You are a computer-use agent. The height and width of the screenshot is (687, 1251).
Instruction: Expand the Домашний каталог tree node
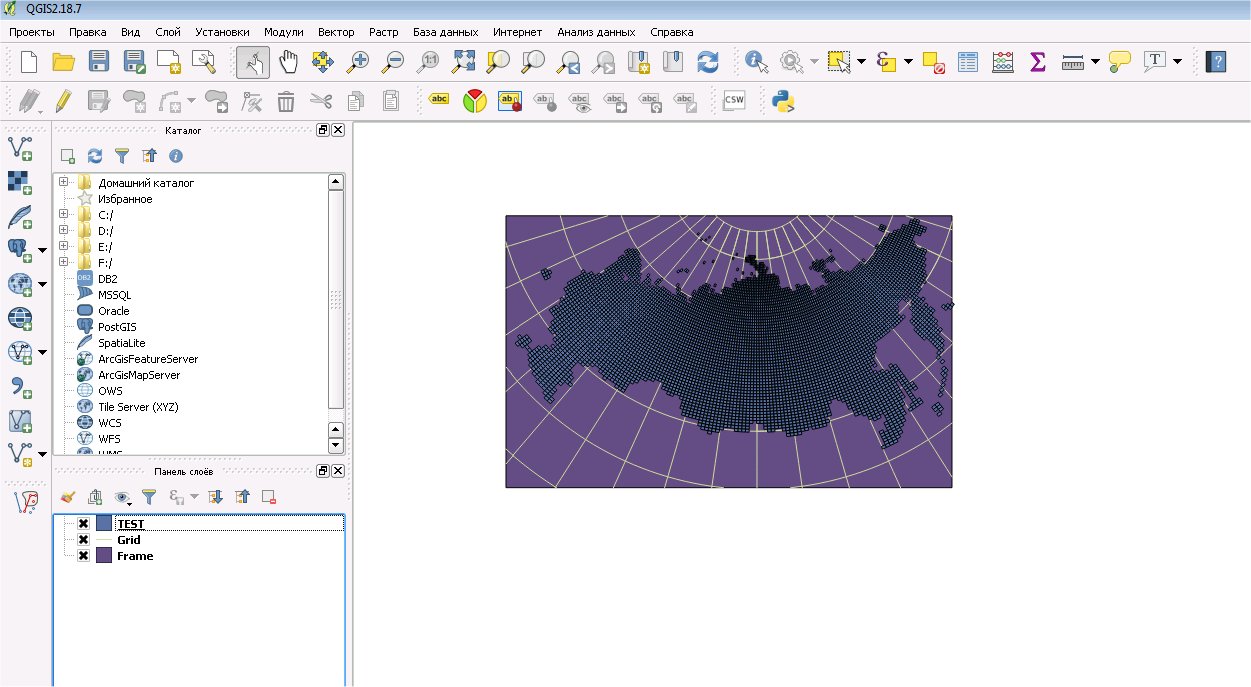point(63,183)
